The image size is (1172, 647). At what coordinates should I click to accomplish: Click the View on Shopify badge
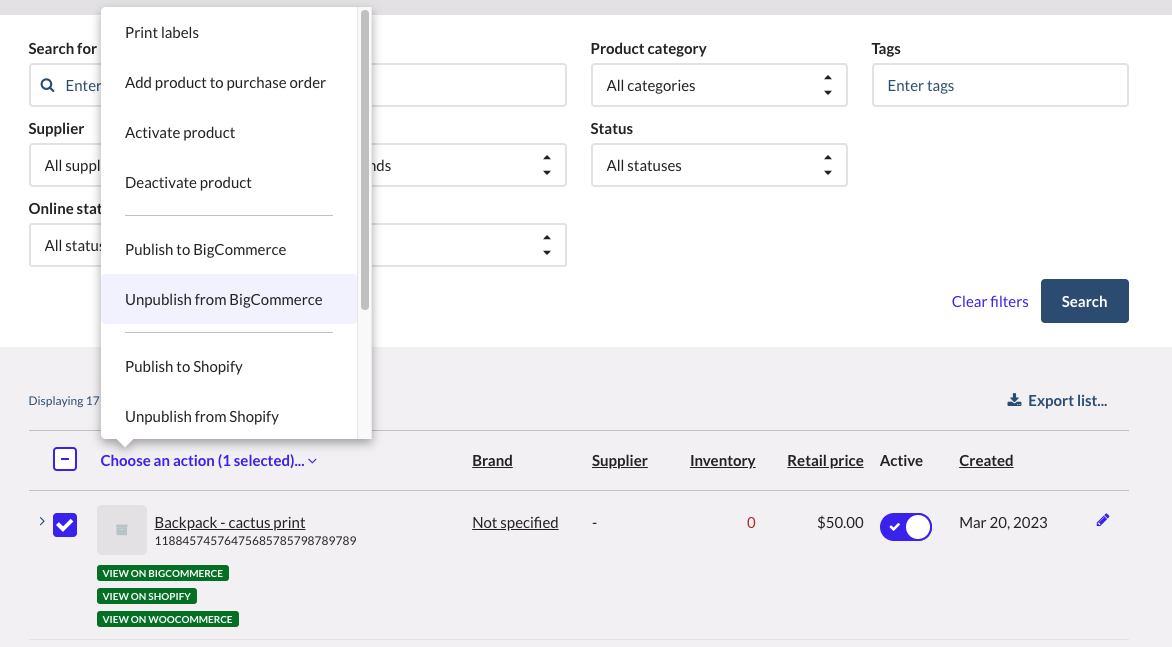pyautogui.click(x=147, y=596)
